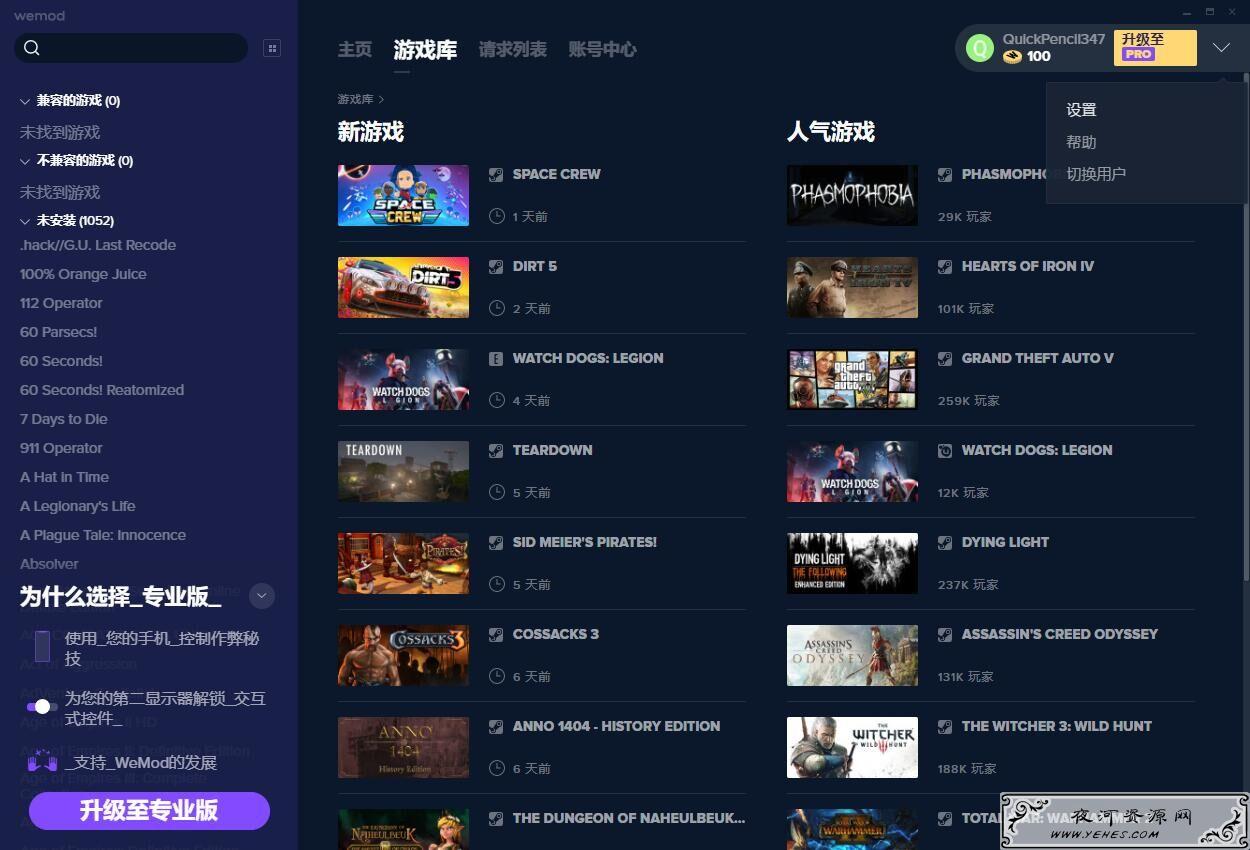Open the Hearts of Iron IV cover thumbnail
The image size is (1250, 850).
852,287
